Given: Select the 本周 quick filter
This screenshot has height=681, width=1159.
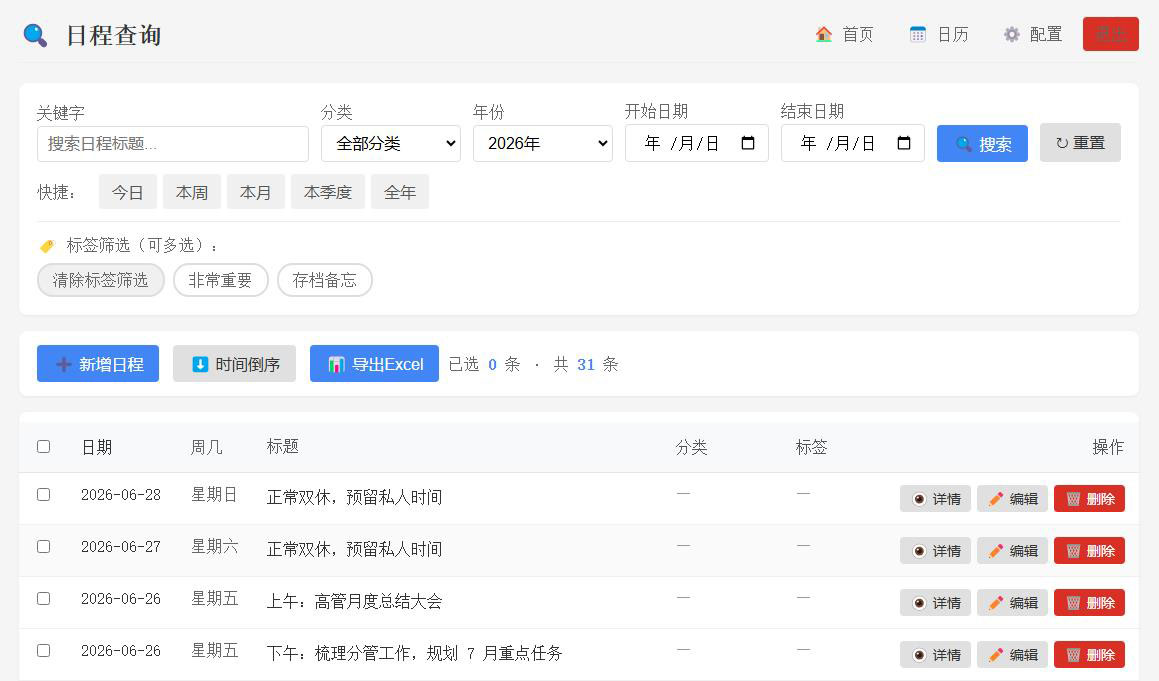Looking at the screenshot, I should point(191,192).
